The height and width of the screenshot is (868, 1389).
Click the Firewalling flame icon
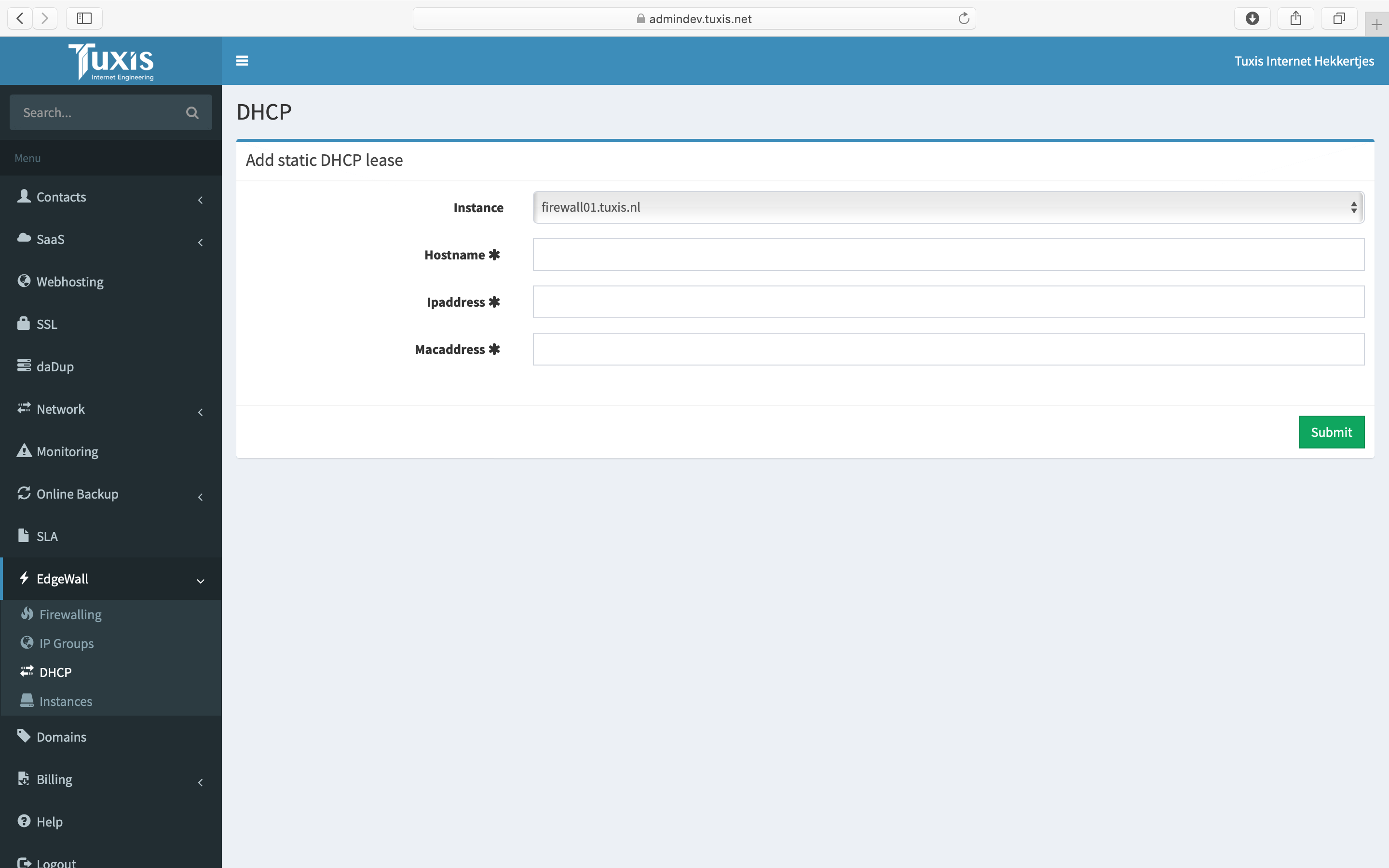pos(27,613)
